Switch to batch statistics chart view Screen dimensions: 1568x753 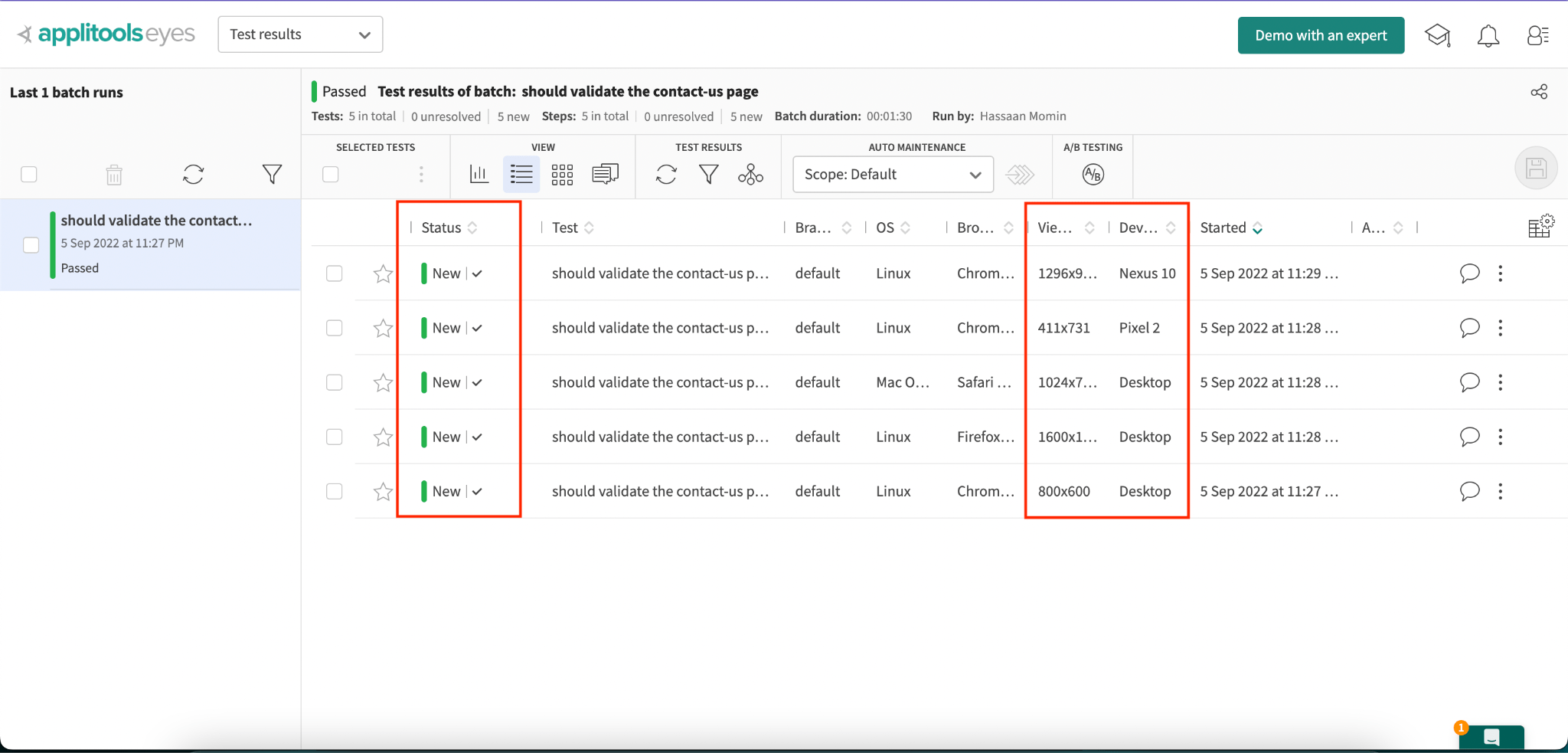tap(479, 175)
